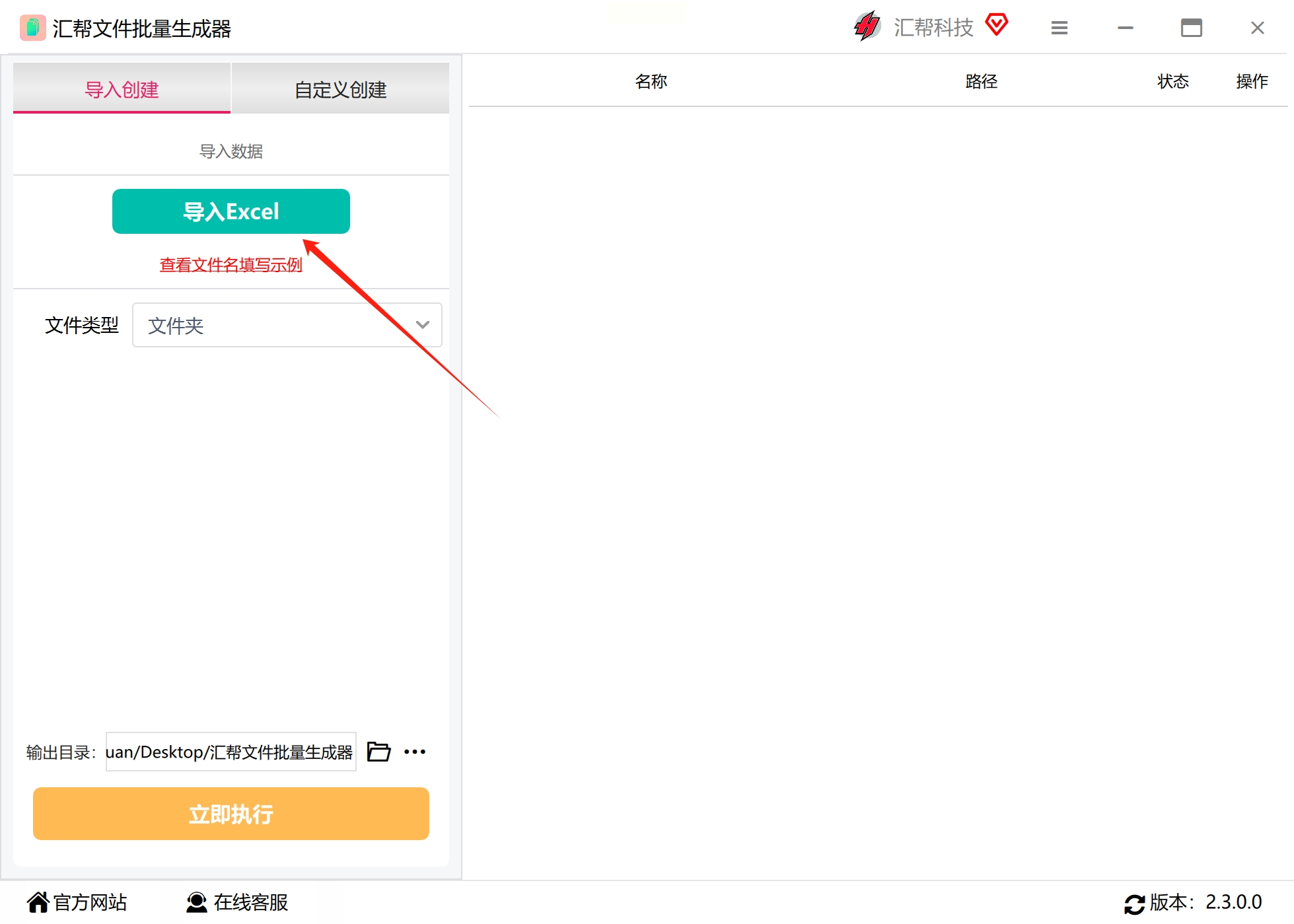
Task: Click the 名称 column header
Action: [651, 81]
